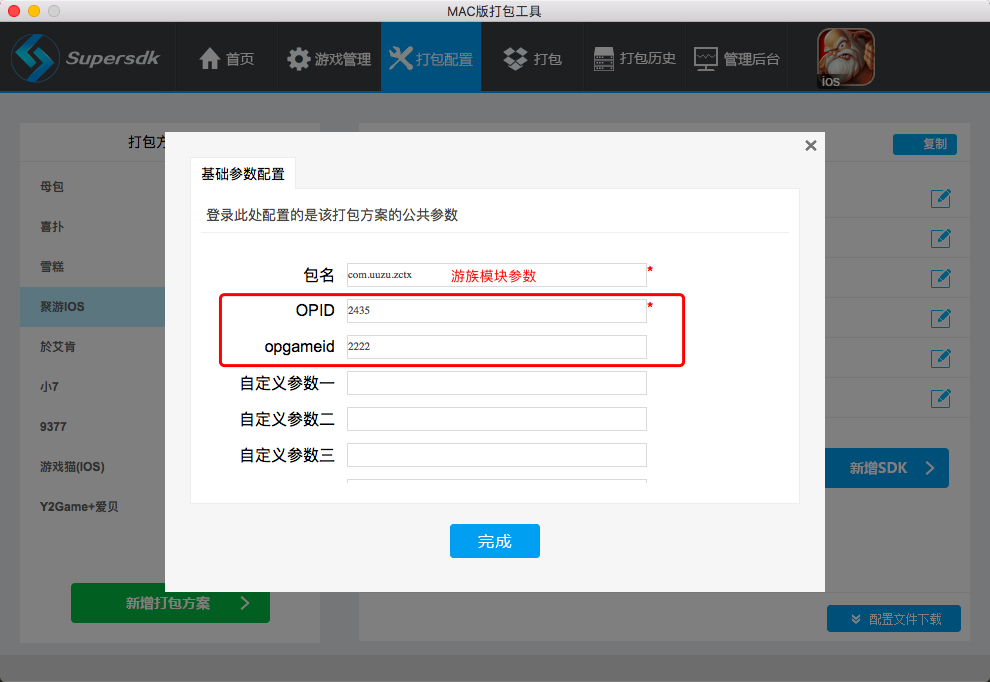Click 新增打包方案 green button
The image size is (990, 682).
[170, 603]
